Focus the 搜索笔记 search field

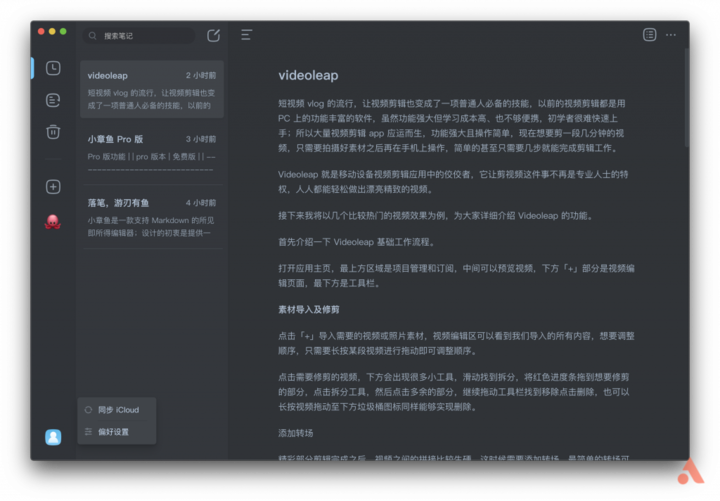pyautogui.click(x=139, y=36)
